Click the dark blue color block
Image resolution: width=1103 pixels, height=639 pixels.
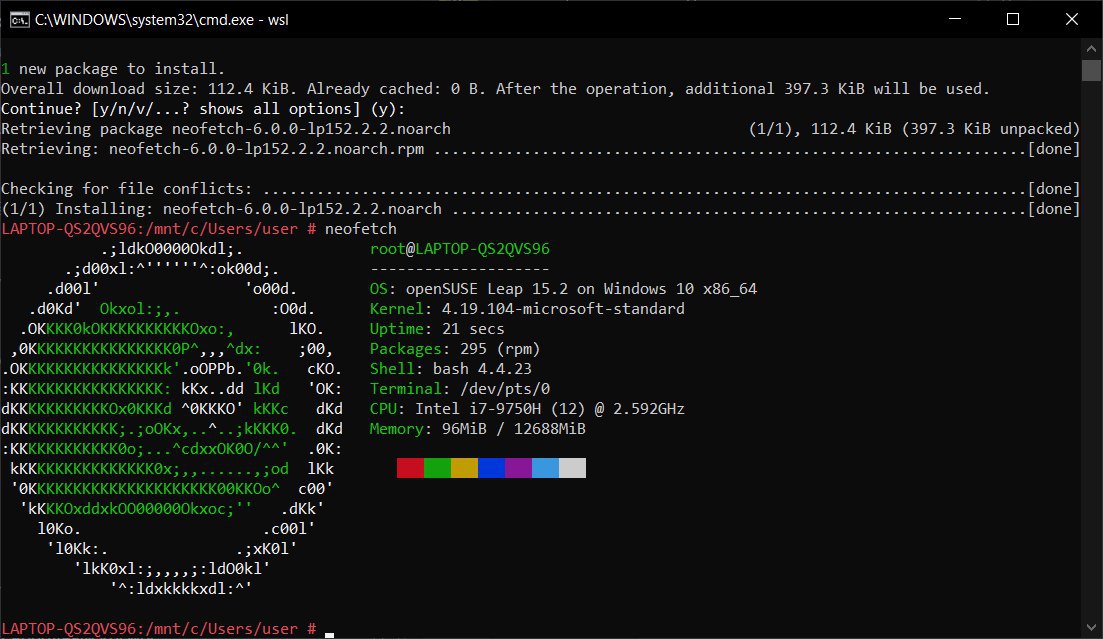[x=491, y=468]
